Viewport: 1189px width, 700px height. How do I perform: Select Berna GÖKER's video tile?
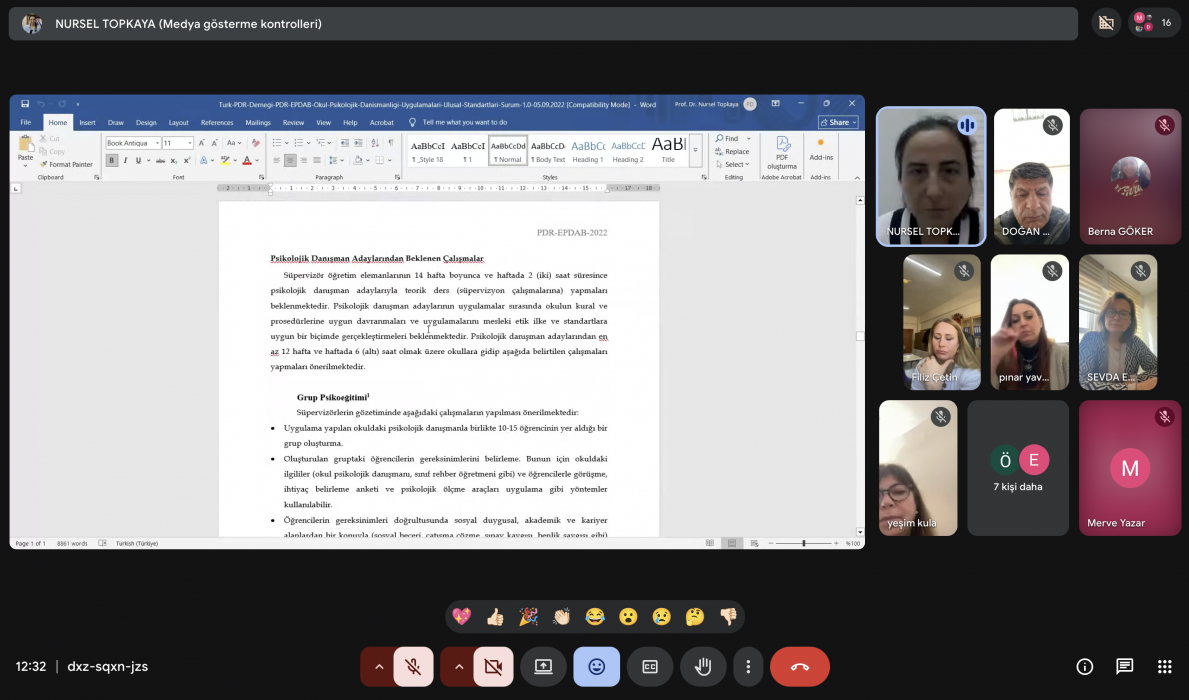click(x=1130, y=177)
